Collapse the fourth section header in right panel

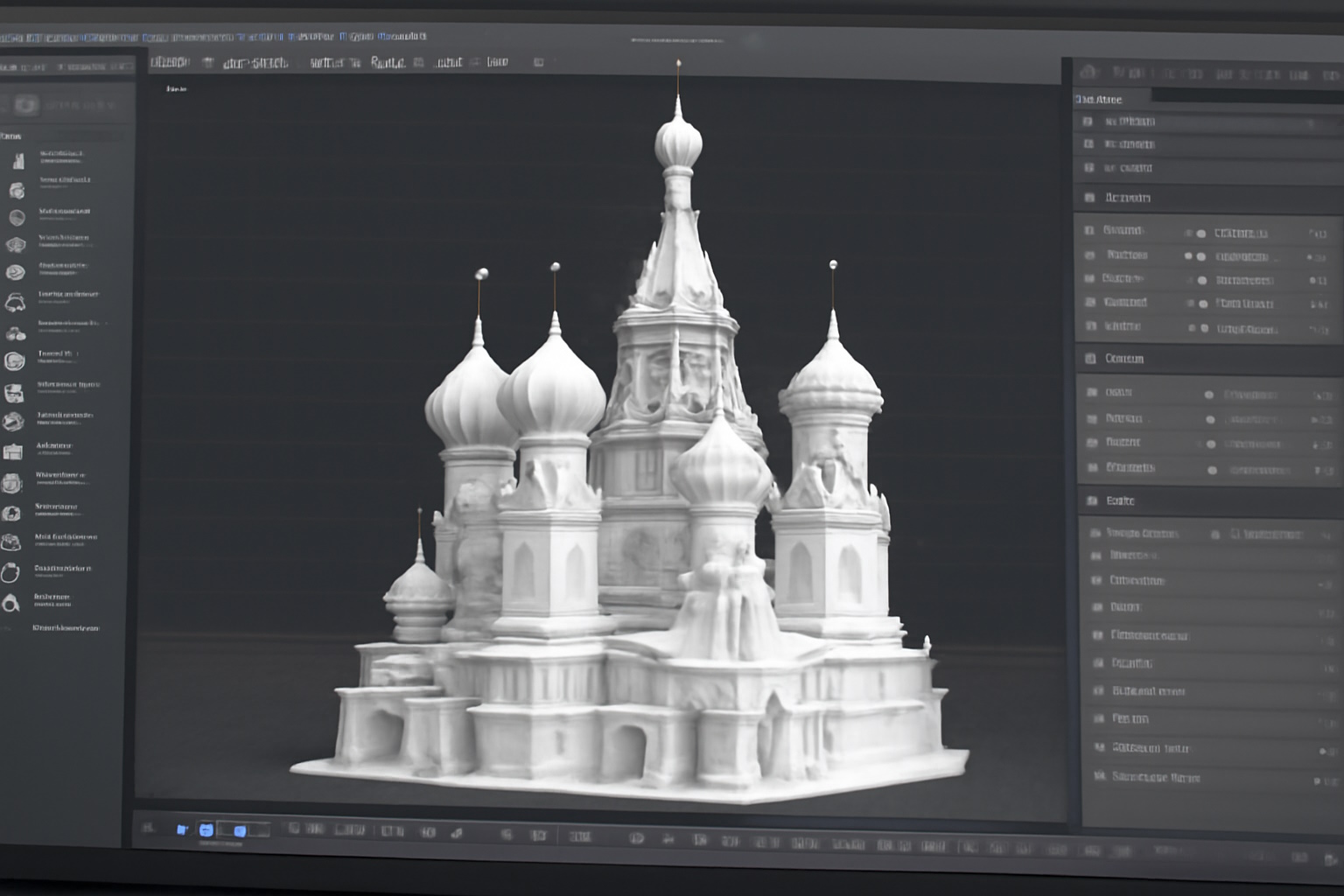point(1120,500)
